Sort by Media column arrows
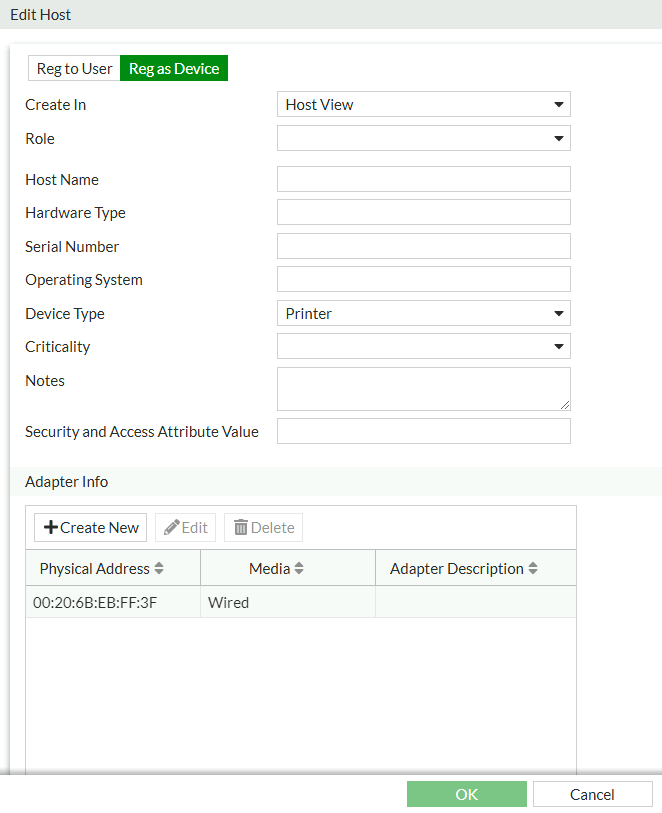The width and height of the screenshot is (662, 813). click(x=299, y=569)
